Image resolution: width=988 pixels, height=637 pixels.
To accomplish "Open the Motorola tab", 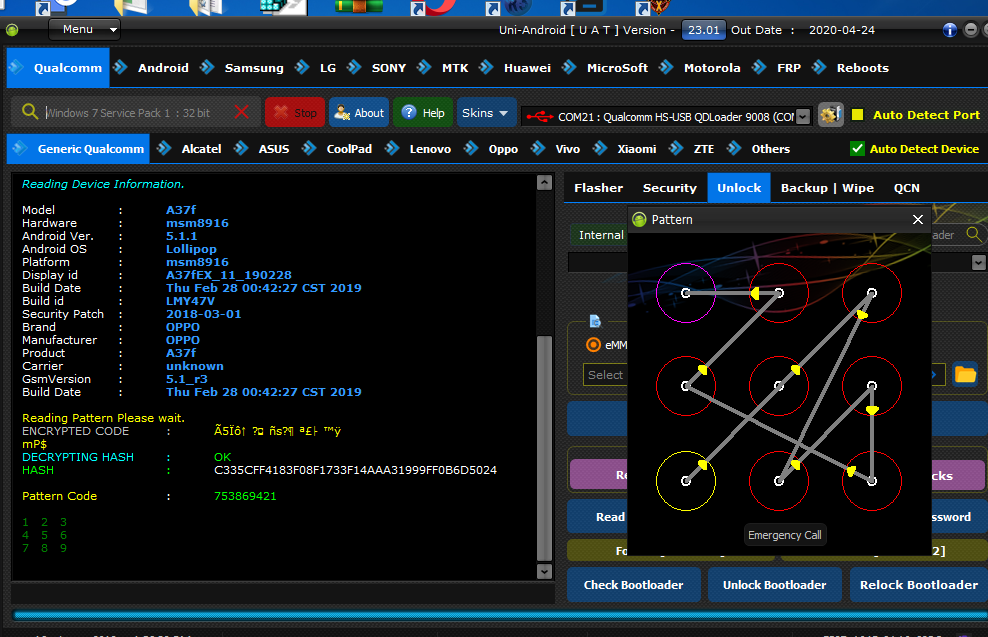I will (712, 67).
